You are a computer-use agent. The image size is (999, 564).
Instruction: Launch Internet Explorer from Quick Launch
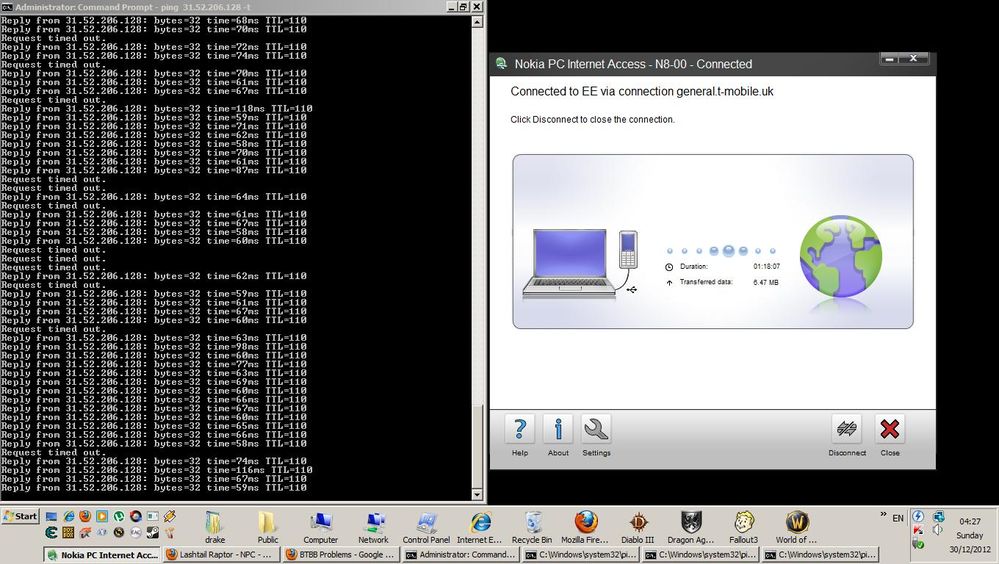[69, 516]
